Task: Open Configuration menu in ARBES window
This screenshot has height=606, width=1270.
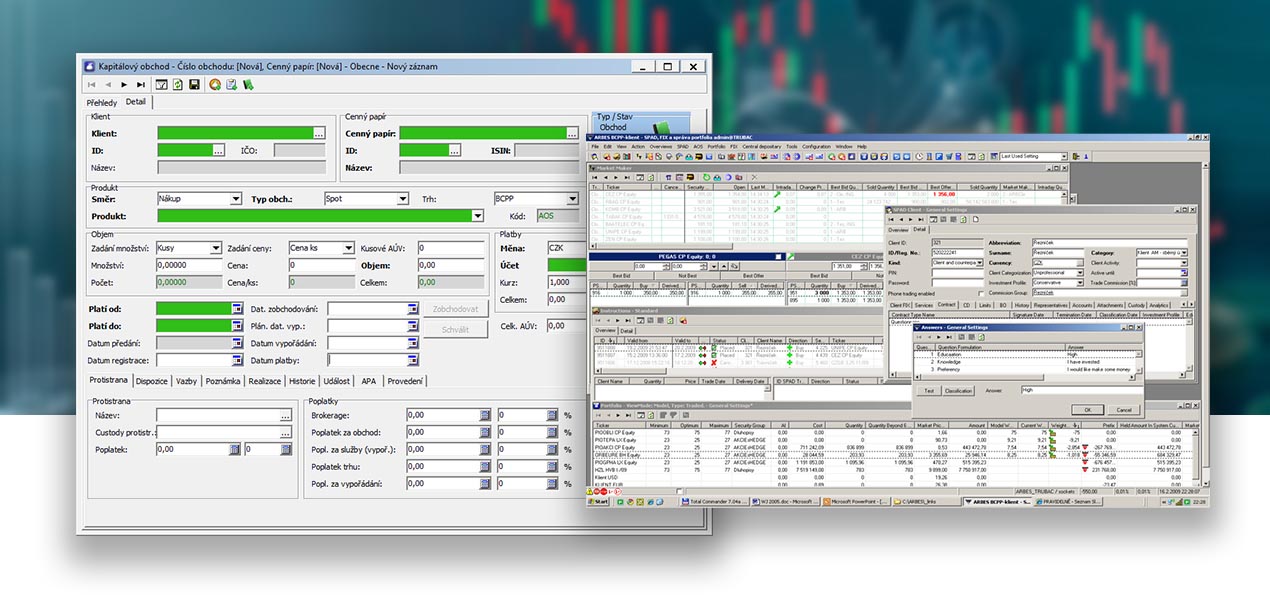Action: point(816,146)
